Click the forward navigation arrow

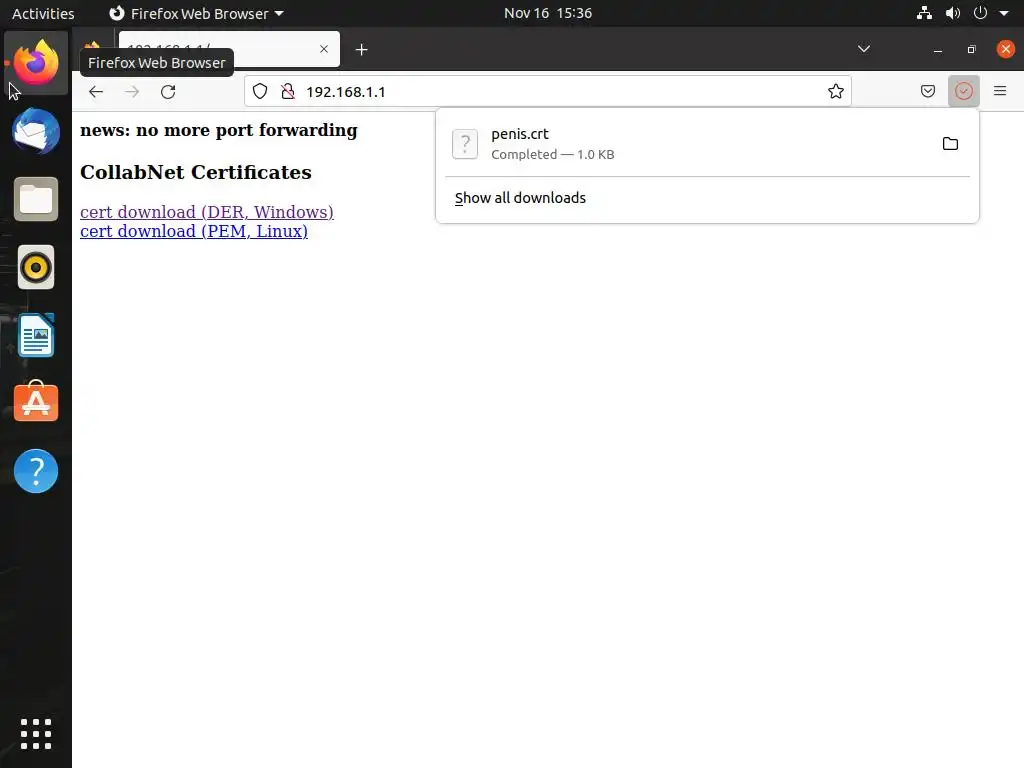click(132, 91)
